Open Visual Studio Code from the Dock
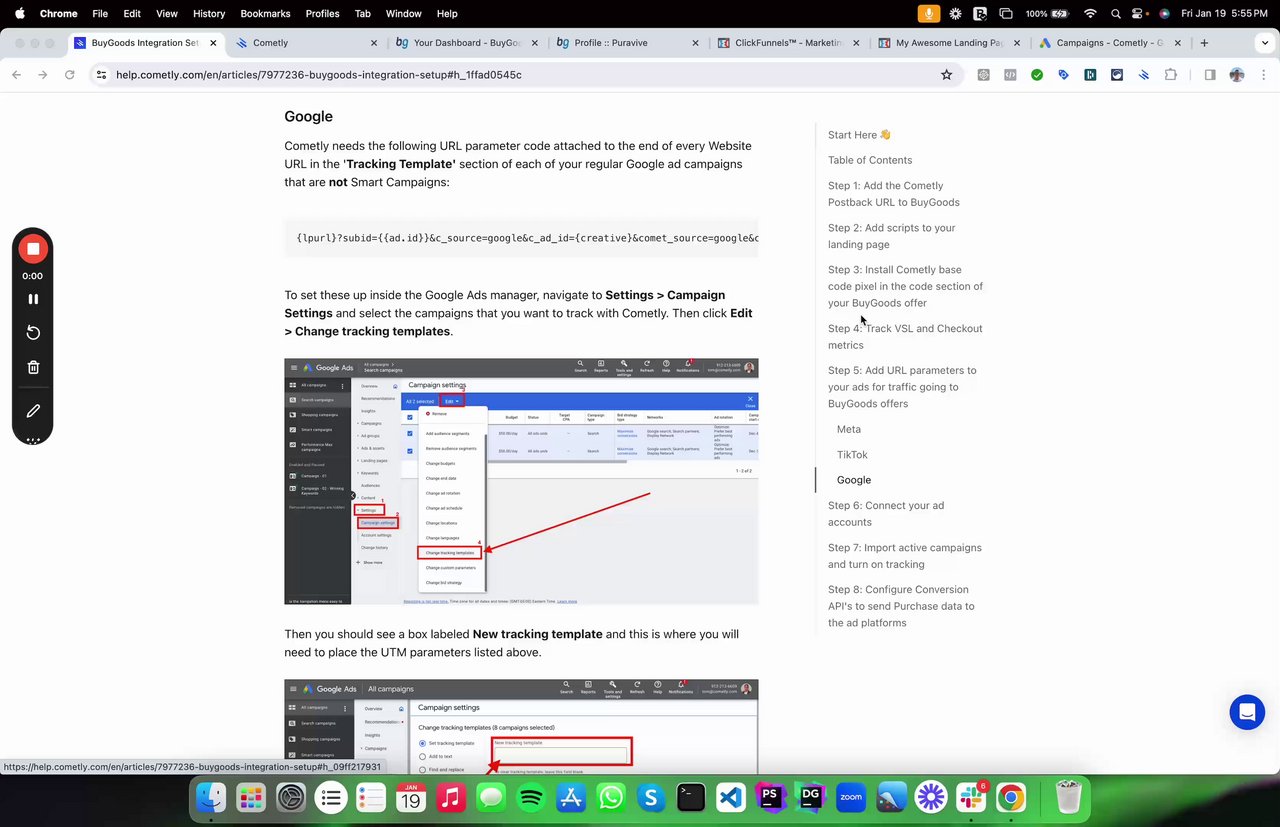 [x=731, y=797]
